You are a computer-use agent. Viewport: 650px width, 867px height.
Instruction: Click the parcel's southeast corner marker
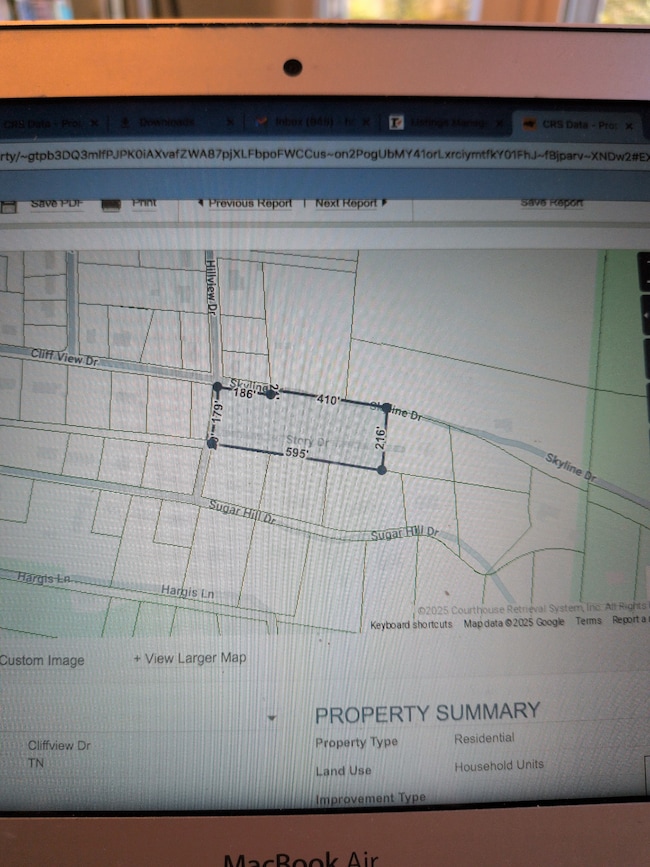click(383, 470)
